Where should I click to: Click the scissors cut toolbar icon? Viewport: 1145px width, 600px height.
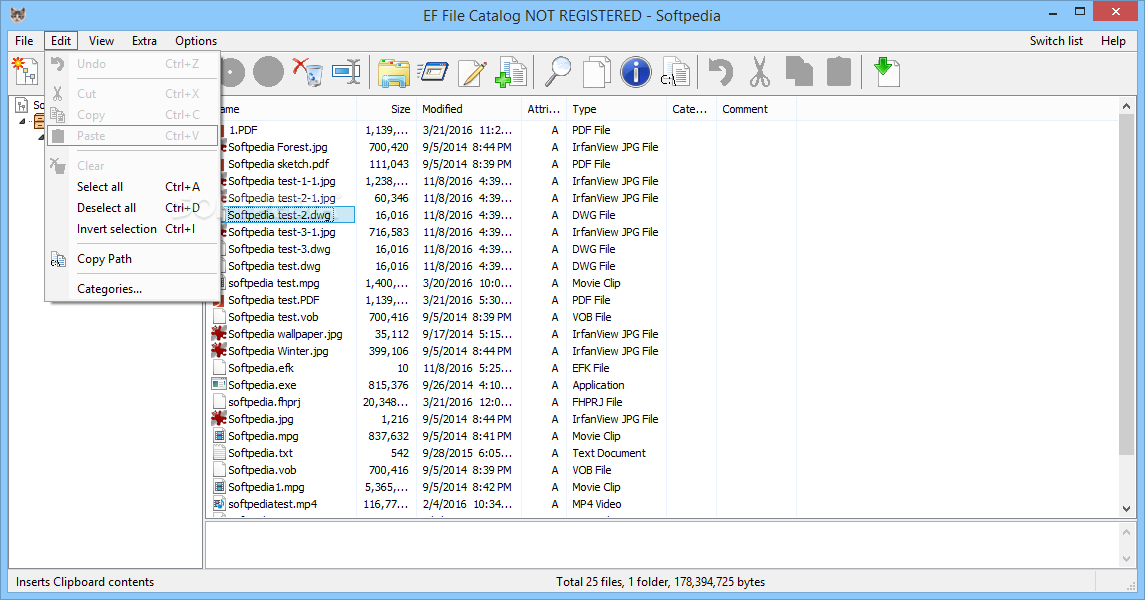pyautogui.click(x=760, y=72)
